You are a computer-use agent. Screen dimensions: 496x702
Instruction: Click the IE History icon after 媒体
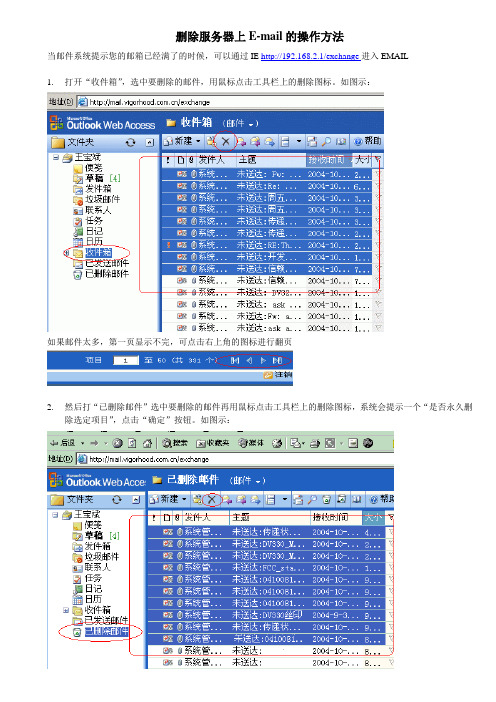277,443
